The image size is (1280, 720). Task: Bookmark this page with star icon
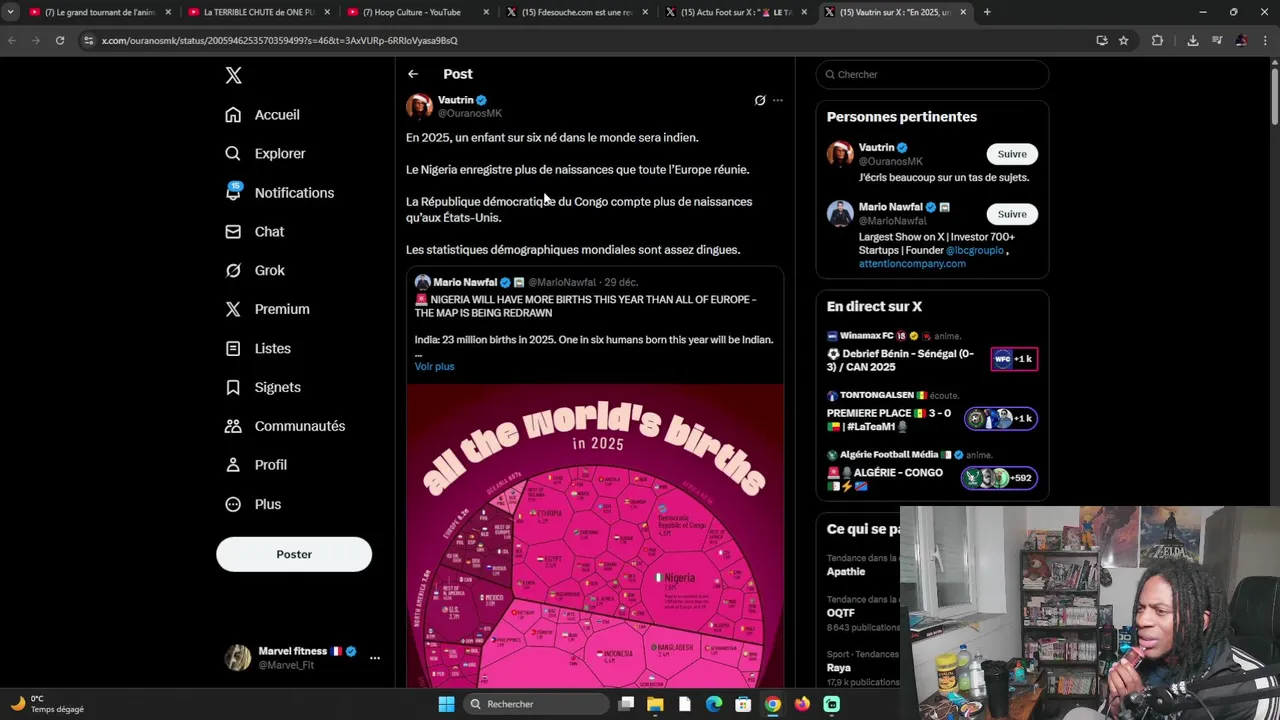(1124, 41)
